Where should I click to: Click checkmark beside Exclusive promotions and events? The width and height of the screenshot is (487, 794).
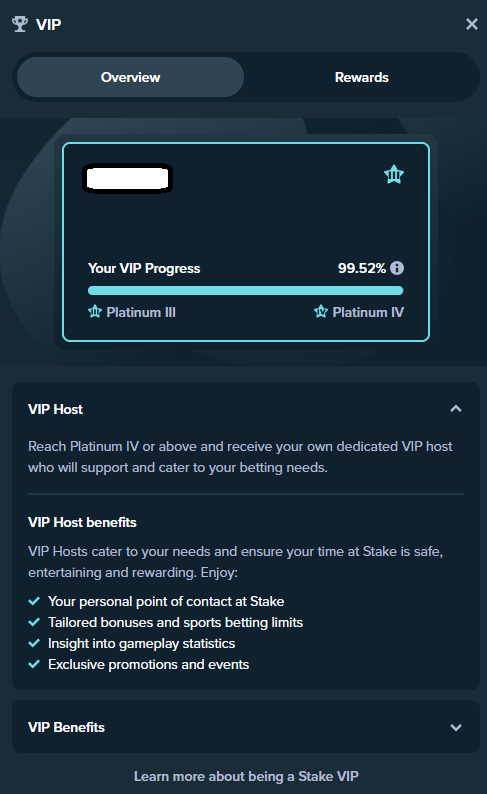tap(34, 664)
